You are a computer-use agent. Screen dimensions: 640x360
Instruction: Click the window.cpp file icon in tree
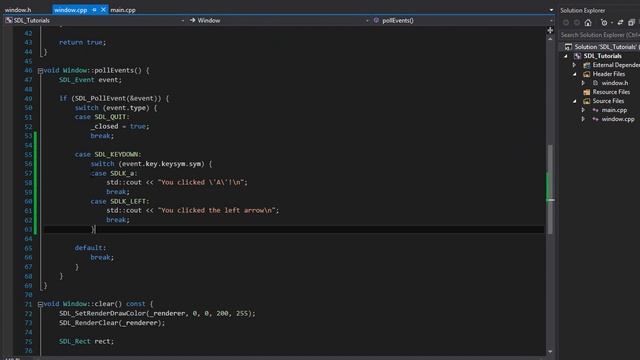(595, 119)
